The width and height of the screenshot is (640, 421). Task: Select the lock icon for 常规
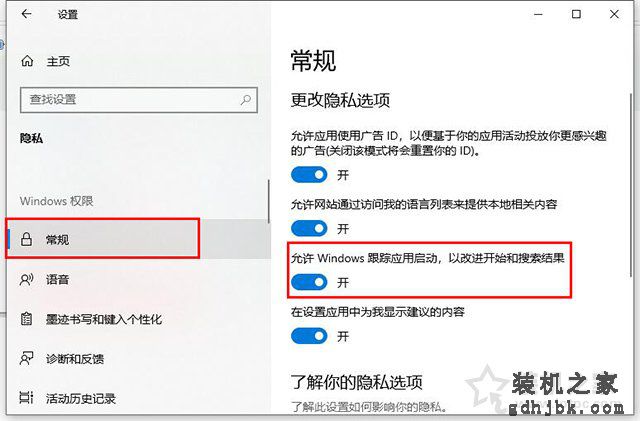click(27, 239)
